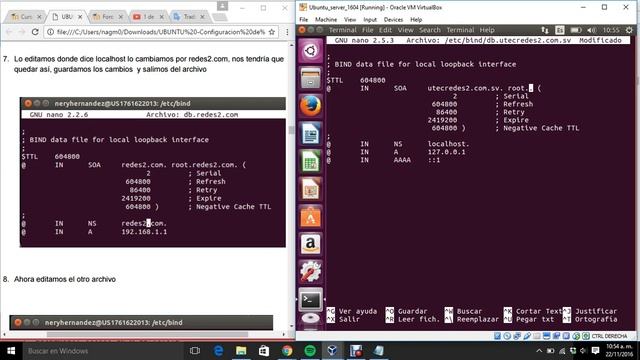This screenshot has height=360, width=640.
Task: Open System Settings wrench-gear launcher icon
Action: point(310,272)
